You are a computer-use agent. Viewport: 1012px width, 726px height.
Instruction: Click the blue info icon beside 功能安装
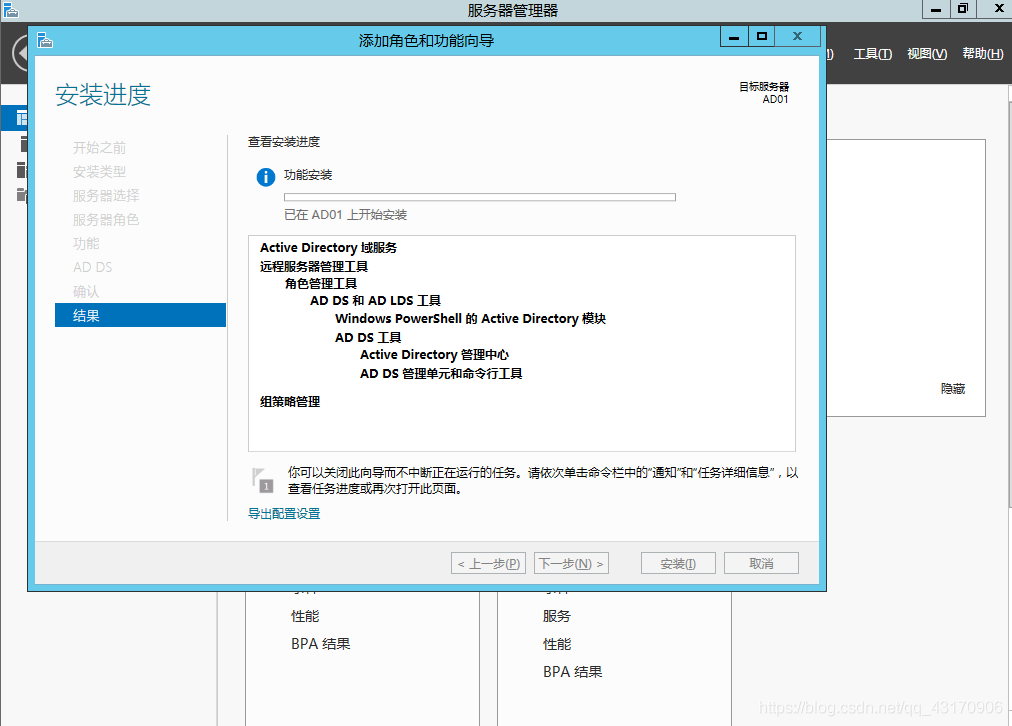(265, 177)
